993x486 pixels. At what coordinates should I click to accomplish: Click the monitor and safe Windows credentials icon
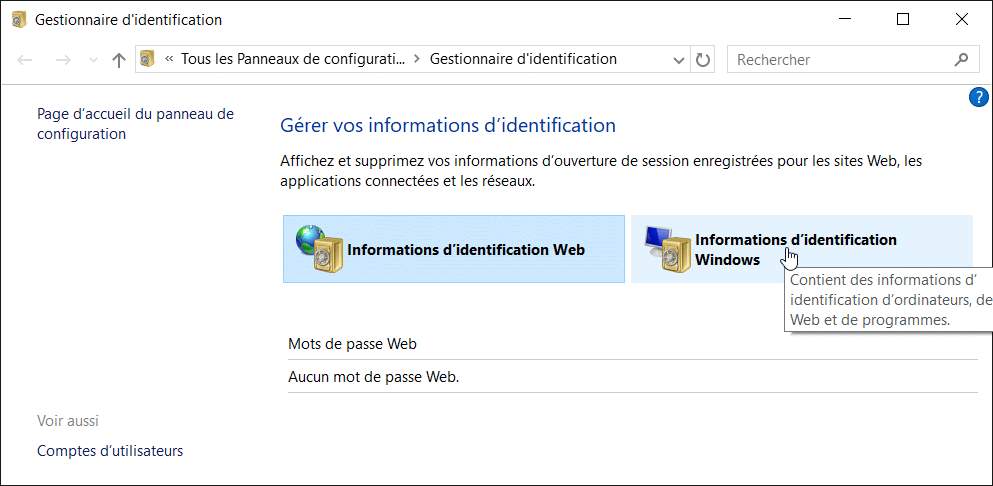[667, 248]
